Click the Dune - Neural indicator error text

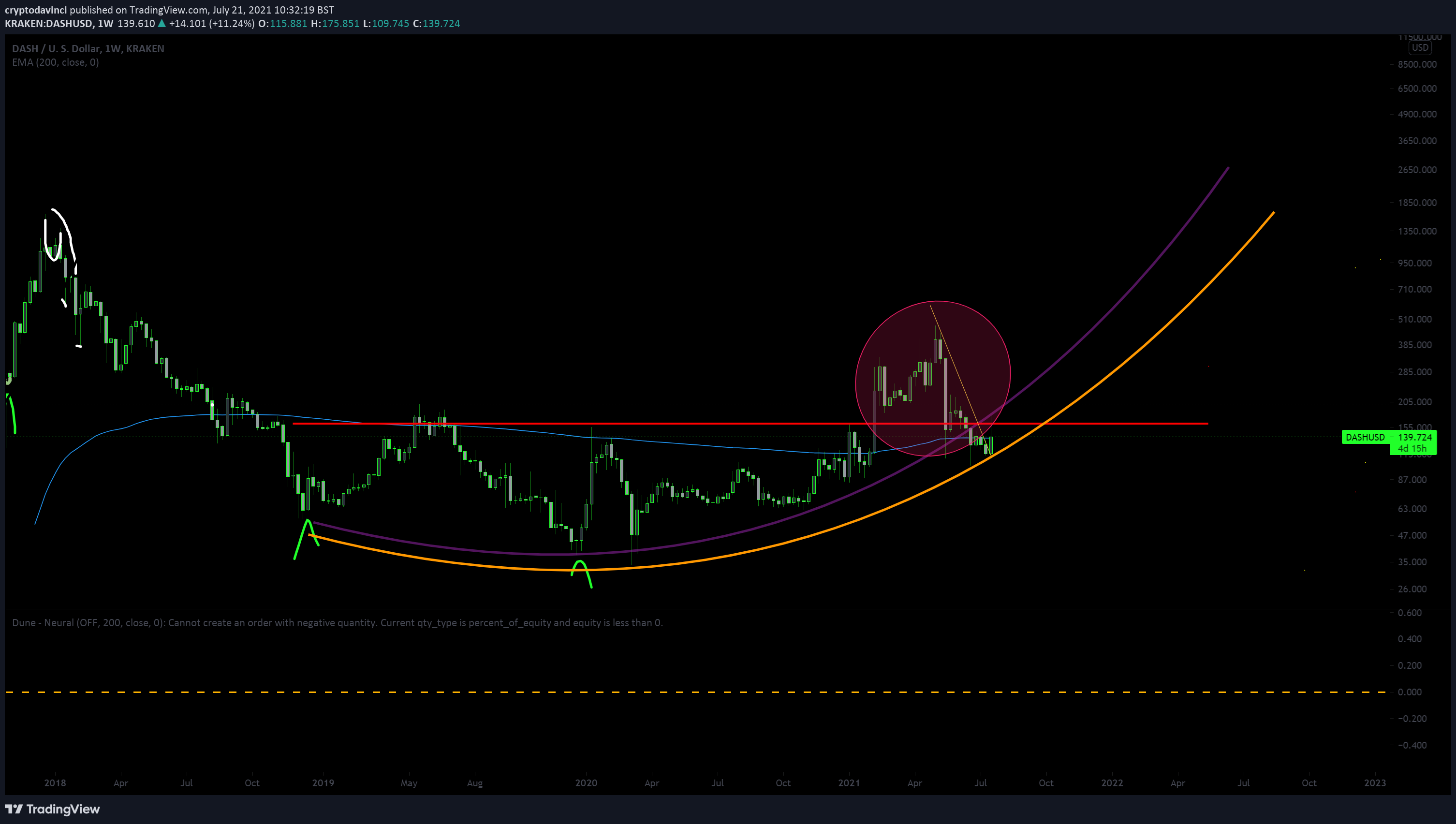337,622
